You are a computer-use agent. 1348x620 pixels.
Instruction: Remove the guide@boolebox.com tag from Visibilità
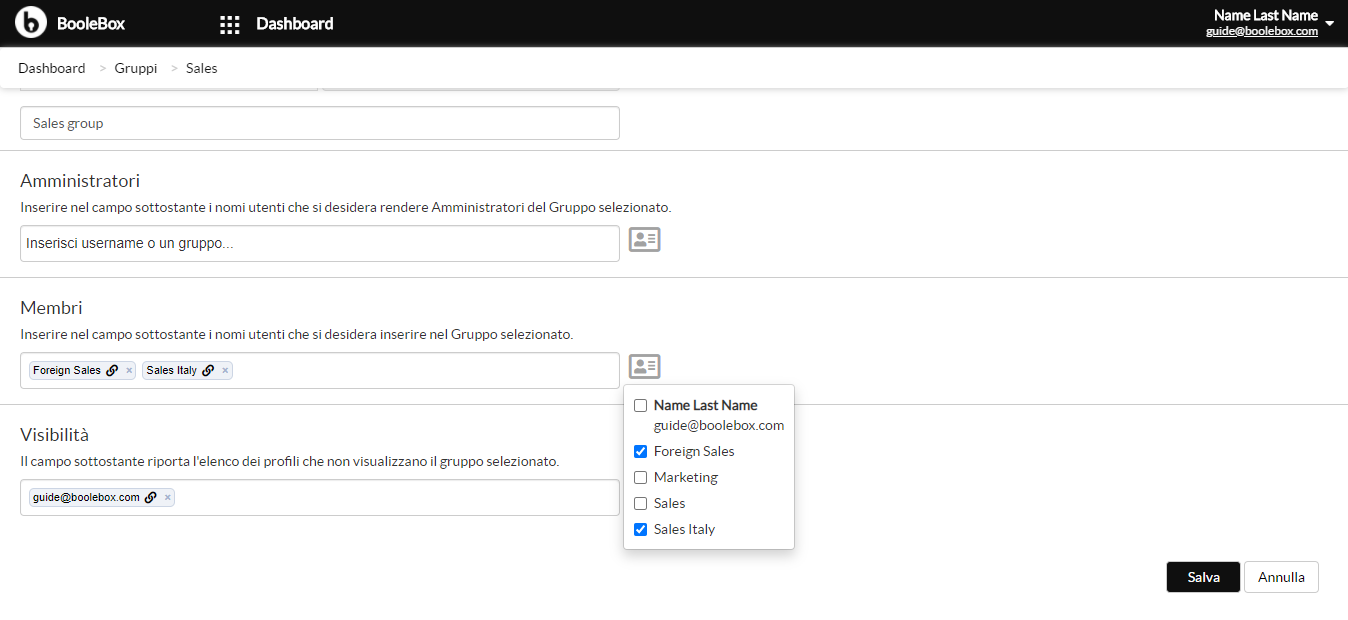pos(168,498)
